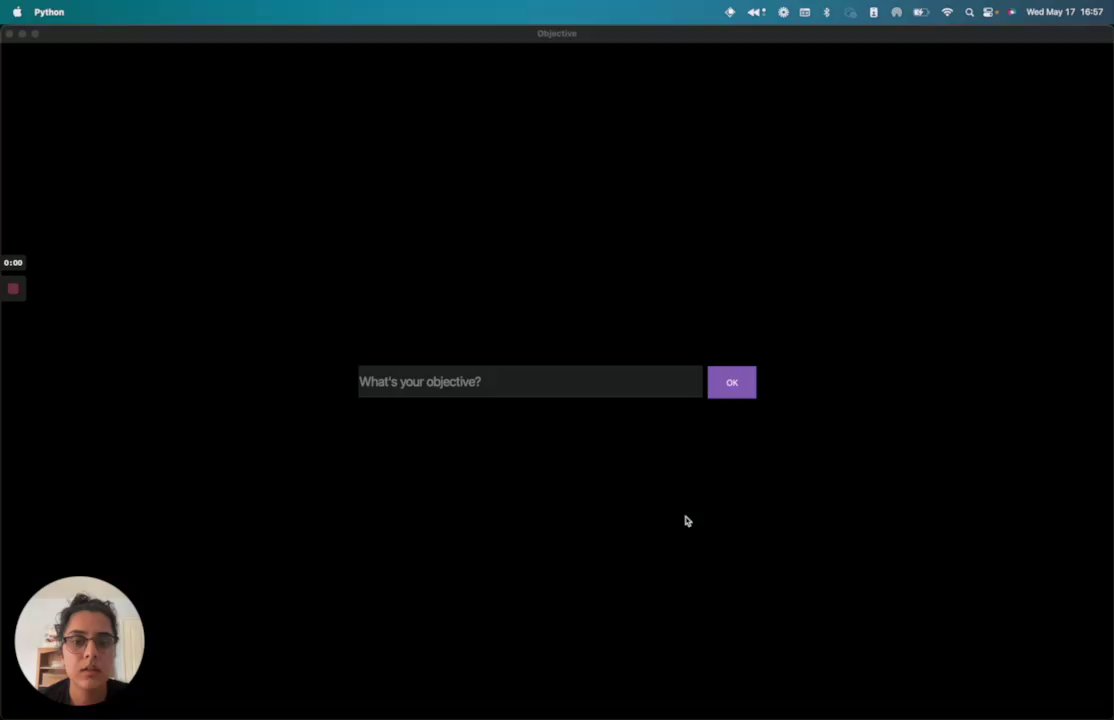Click the rewind arrows menu bar icon
This screenshot has height=720, width=1114.
756,12
